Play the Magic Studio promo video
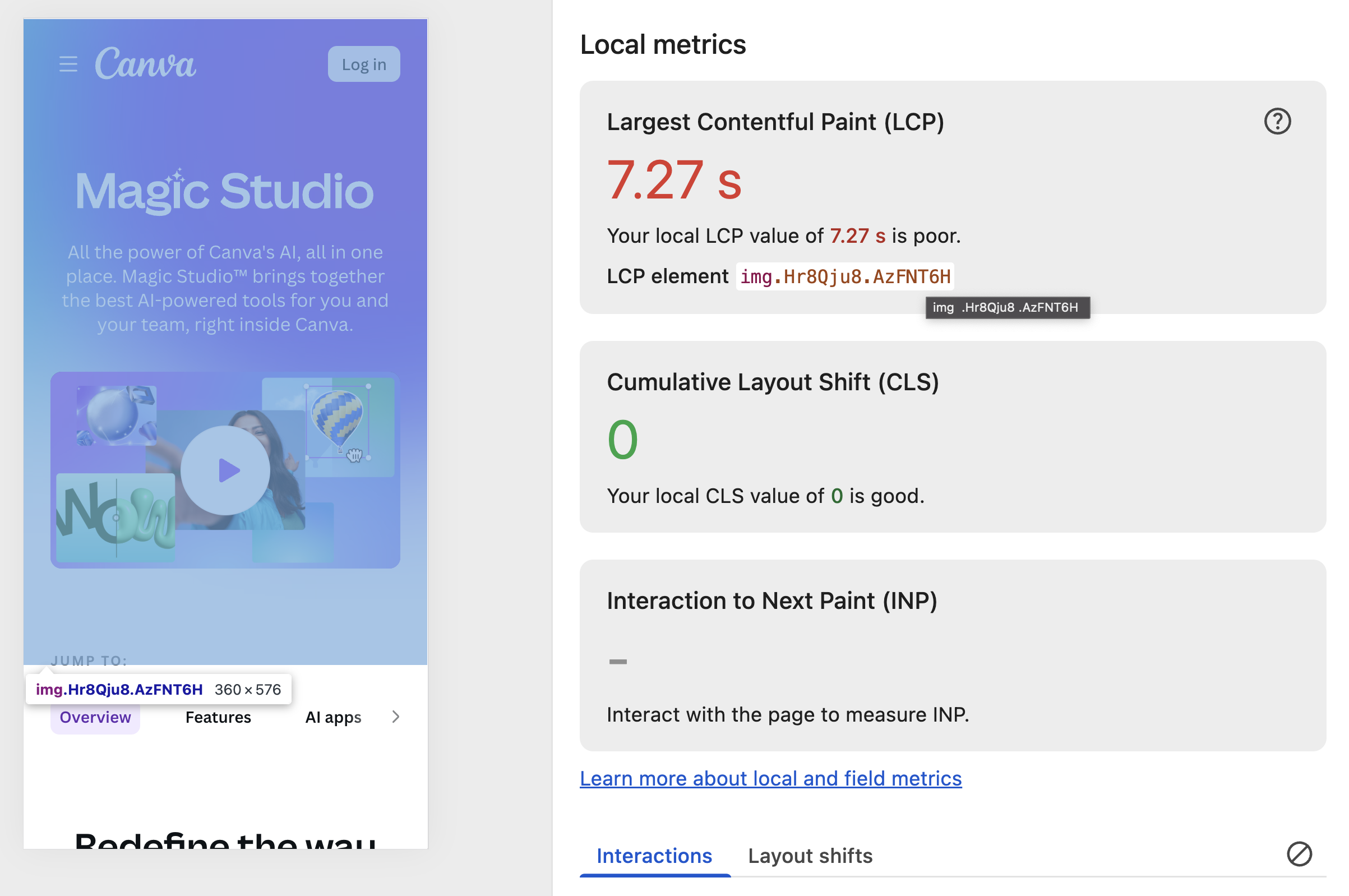This screenshot has height=896, width=1349. click(x=225, y=470)
